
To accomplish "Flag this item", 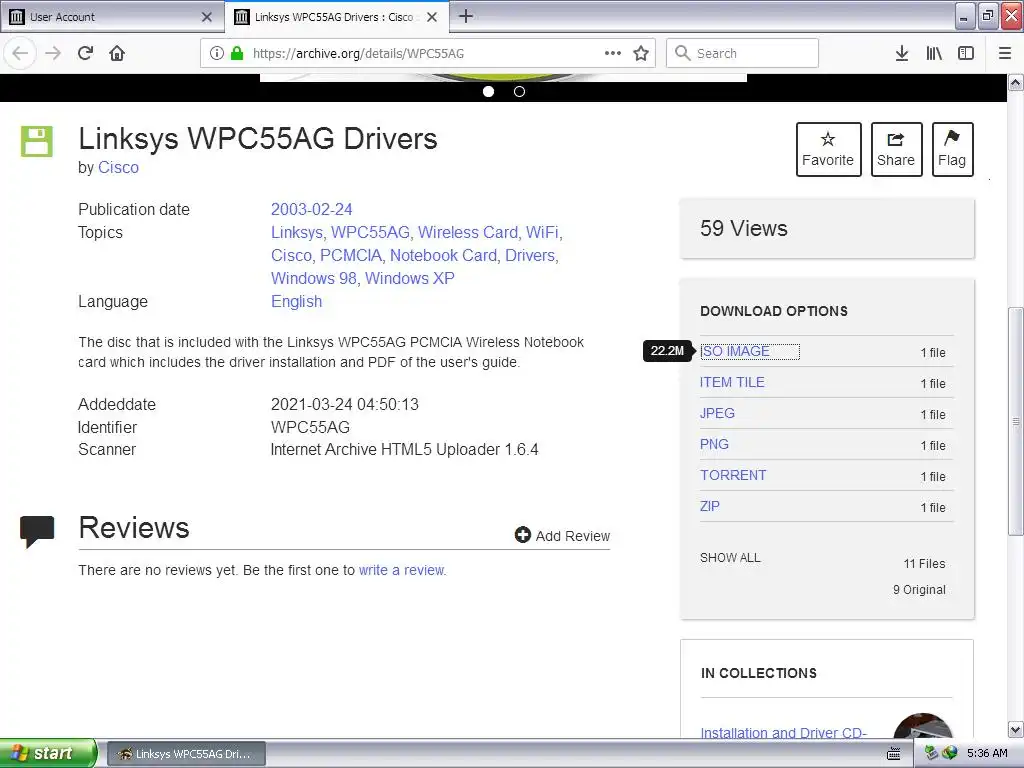I will (x=952, y=149).
